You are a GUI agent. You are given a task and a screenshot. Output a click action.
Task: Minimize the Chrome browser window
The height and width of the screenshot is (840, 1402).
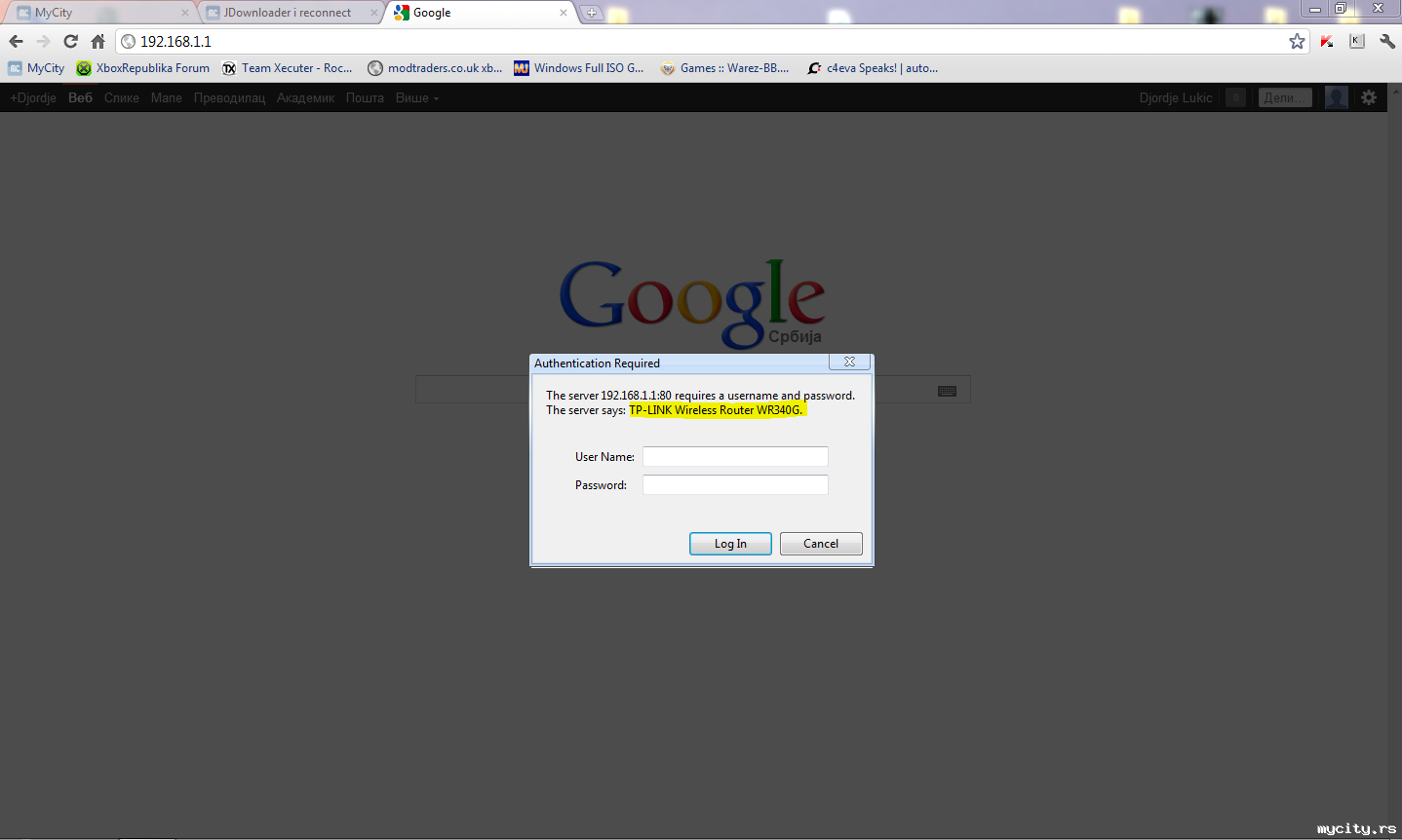(x=1315, y=9)
